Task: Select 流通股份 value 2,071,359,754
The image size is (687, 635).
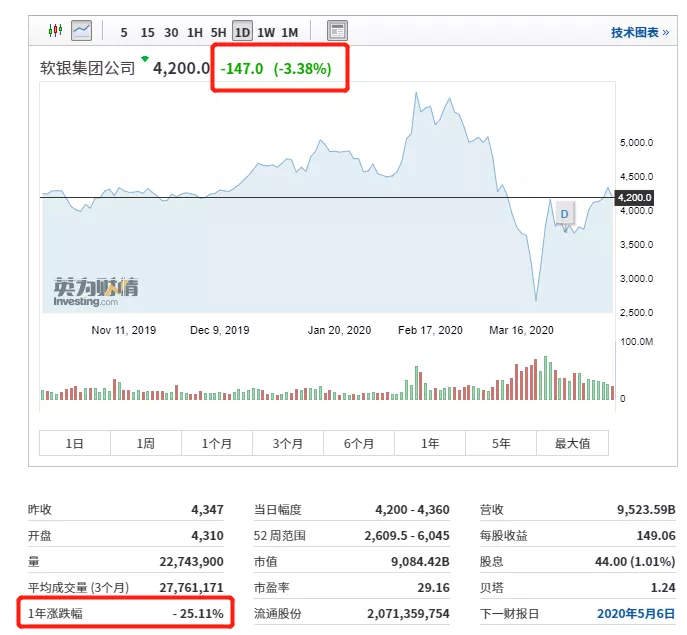Action: click(408, 614)
